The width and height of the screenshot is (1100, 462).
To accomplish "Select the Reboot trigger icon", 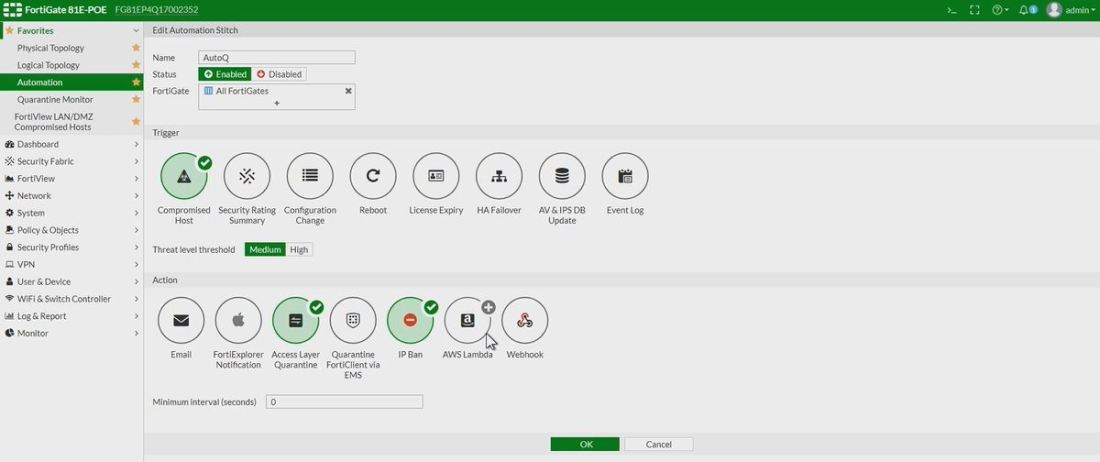I will pos(372,176).
